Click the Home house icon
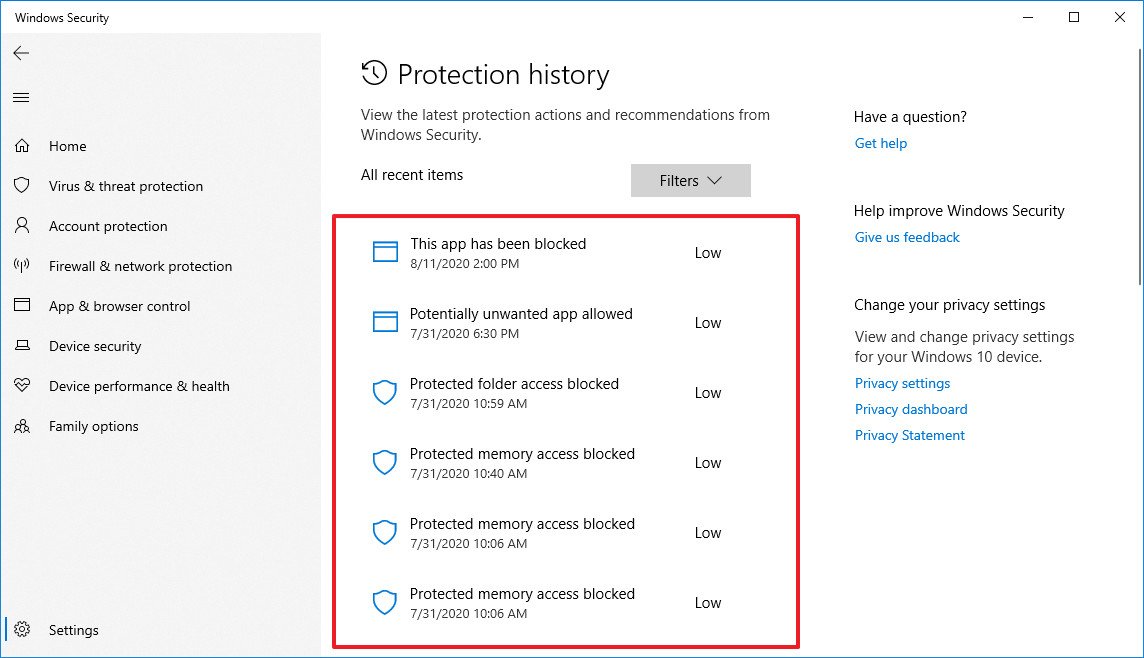 [x=22, y=146]
